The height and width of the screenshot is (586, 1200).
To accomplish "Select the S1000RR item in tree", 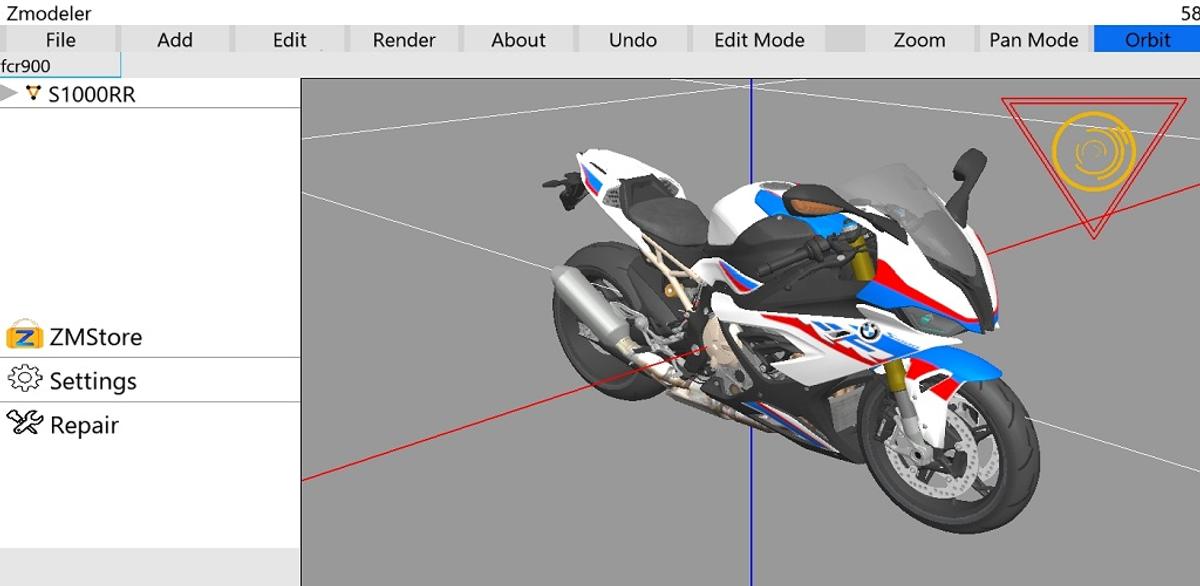I will click(92, 95).
